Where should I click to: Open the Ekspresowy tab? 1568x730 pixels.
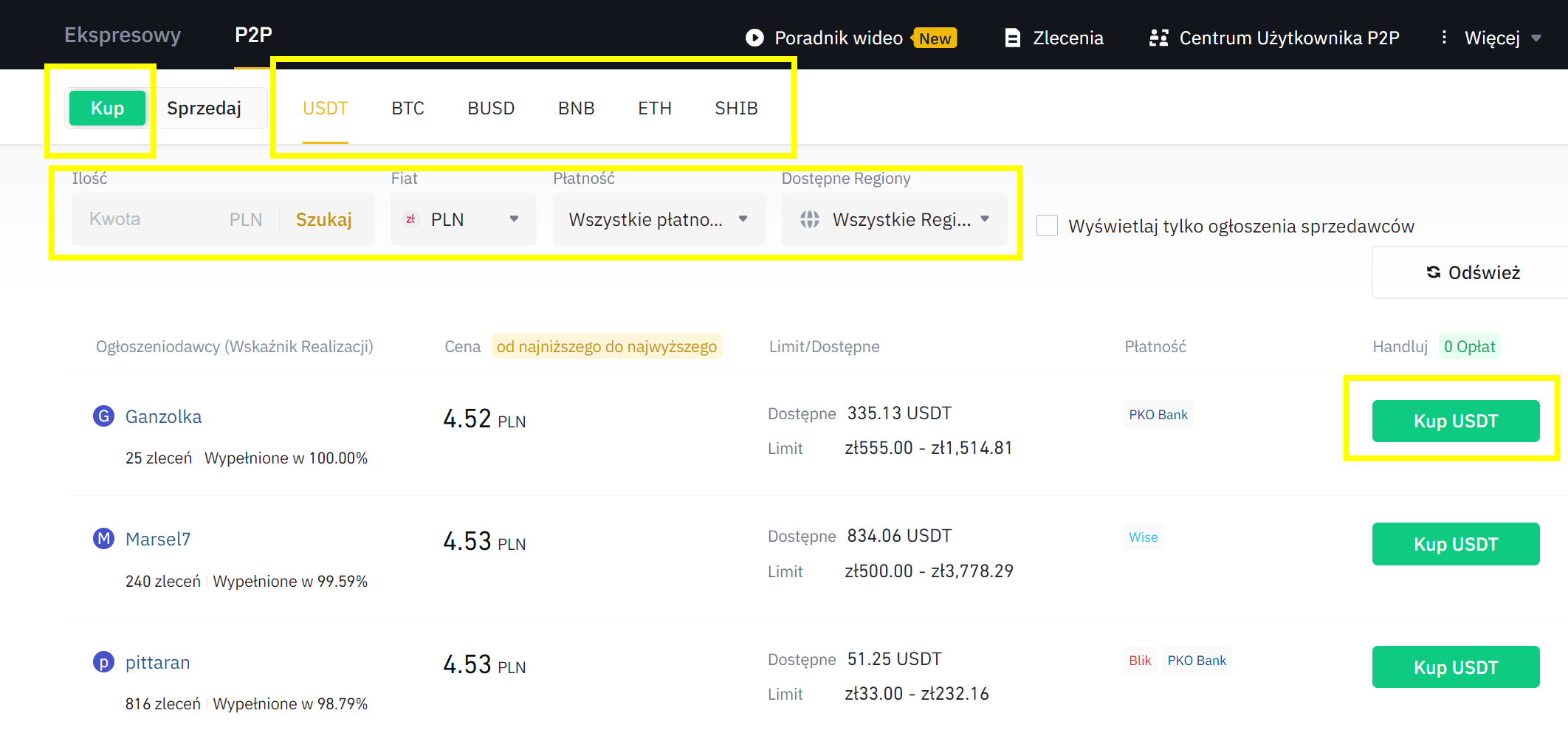pos(123,35)
